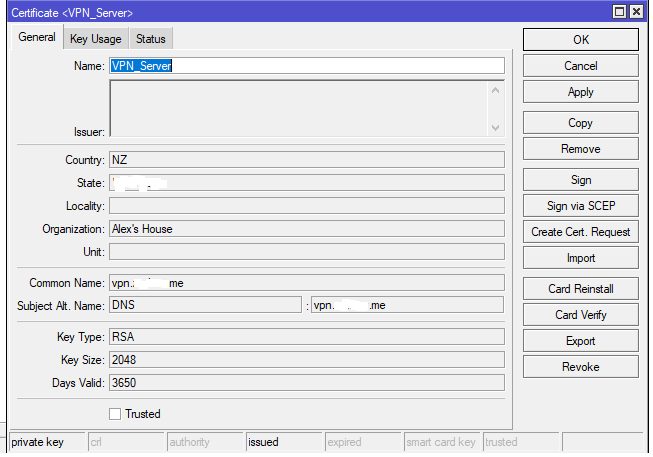Click the Cancel button
The image size is (653, 457).
pyautogui.click(x=581, y=66)
